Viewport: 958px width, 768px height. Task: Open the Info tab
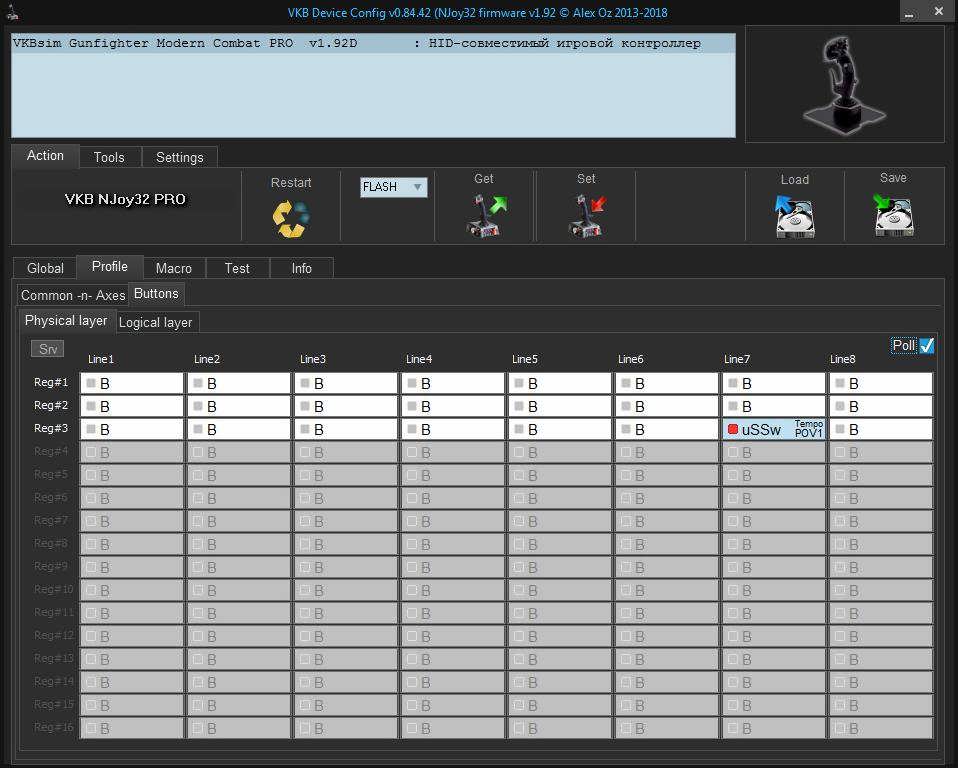pyautogui.click(x=301, y=268)
